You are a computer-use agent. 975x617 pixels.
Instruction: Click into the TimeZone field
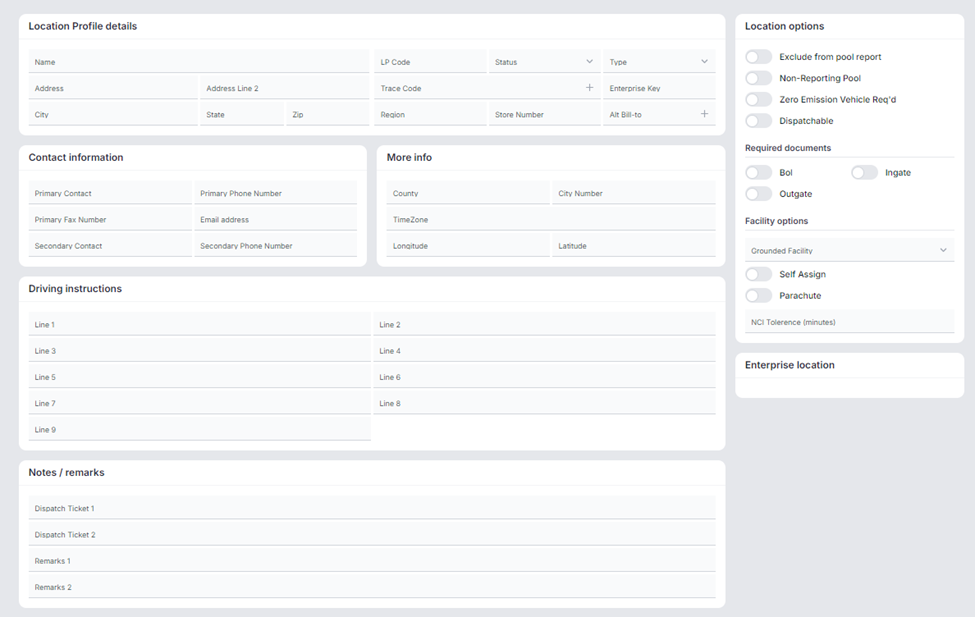pos(550,220)
